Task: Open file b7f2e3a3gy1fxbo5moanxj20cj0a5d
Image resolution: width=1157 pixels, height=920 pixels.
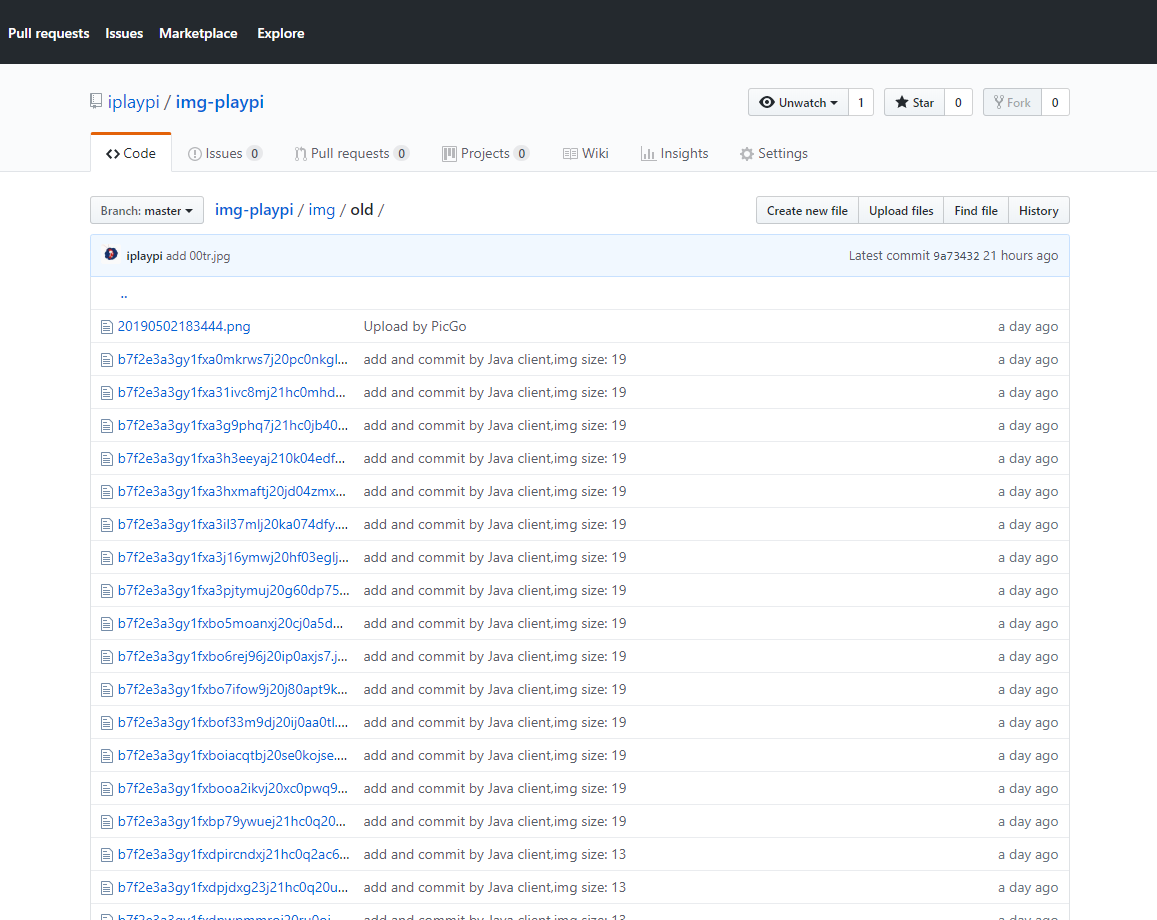Action: 230,623
